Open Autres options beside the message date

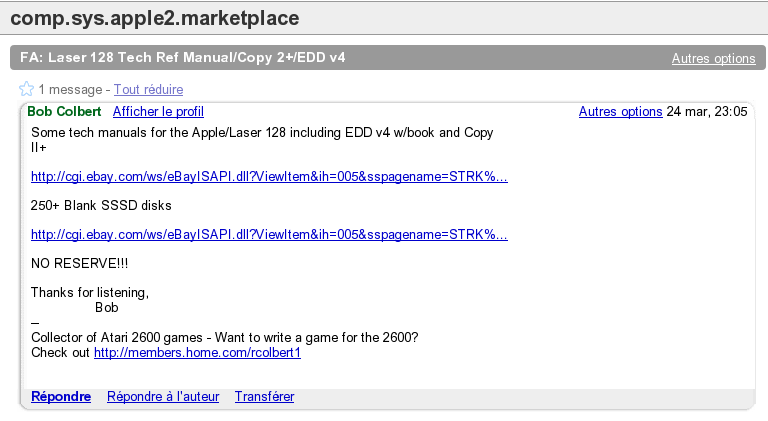620,111
